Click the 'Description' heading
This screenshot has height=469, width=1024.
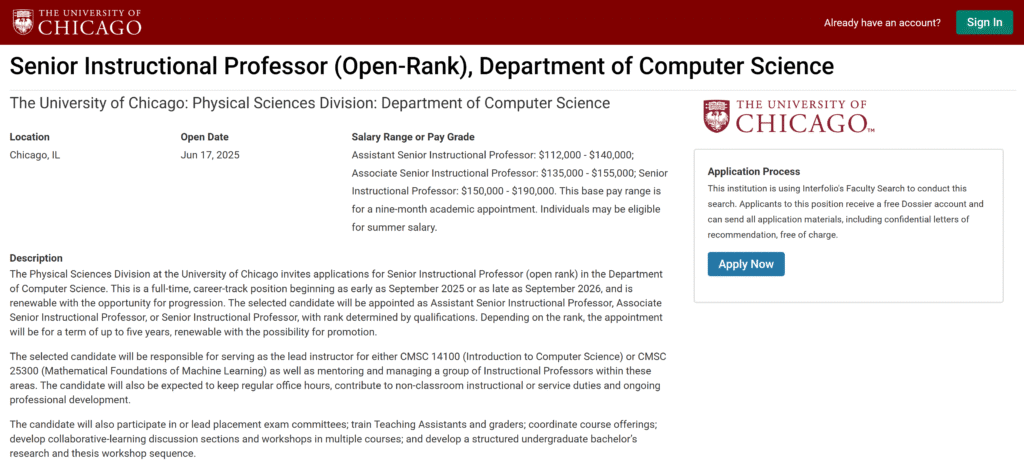[36, 258]
